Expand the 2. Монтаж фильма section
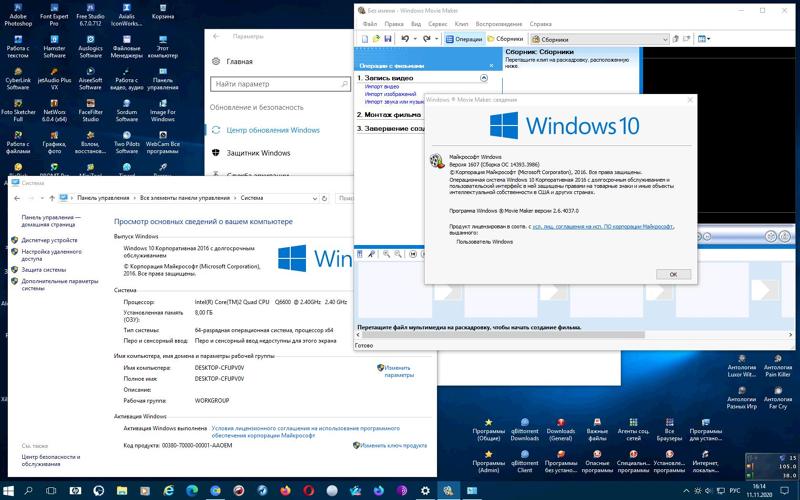 click(x=389, y=115)
